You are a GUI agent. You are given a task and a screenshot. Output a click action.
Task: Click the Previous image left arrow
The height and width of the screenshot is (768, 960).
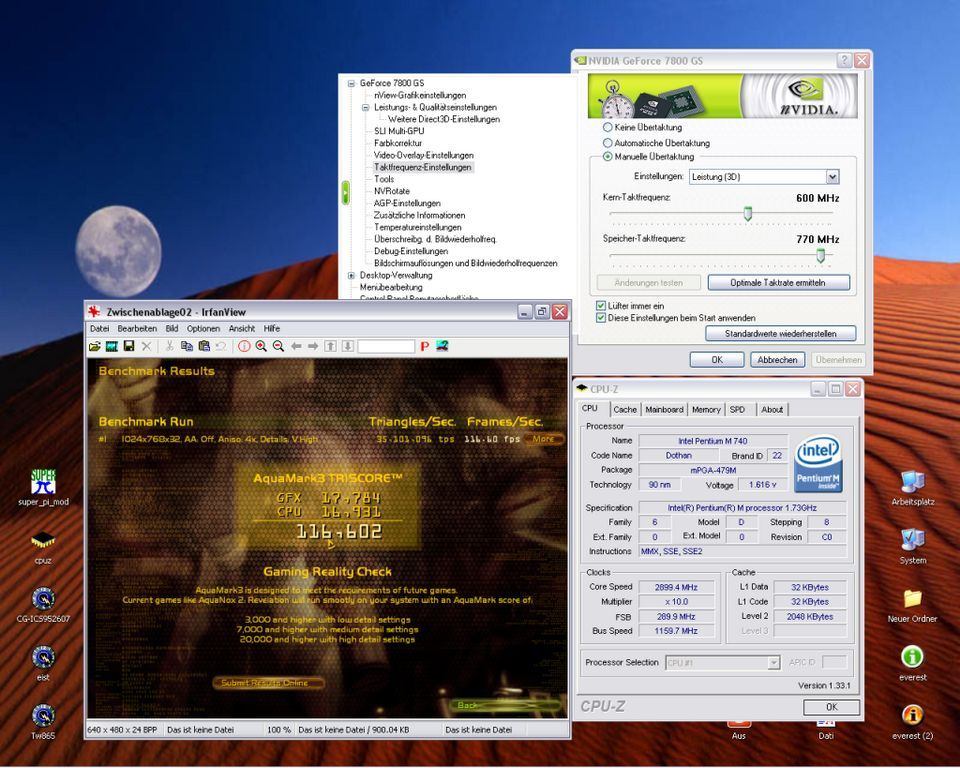pyautogui.click(x=296, y=347)
